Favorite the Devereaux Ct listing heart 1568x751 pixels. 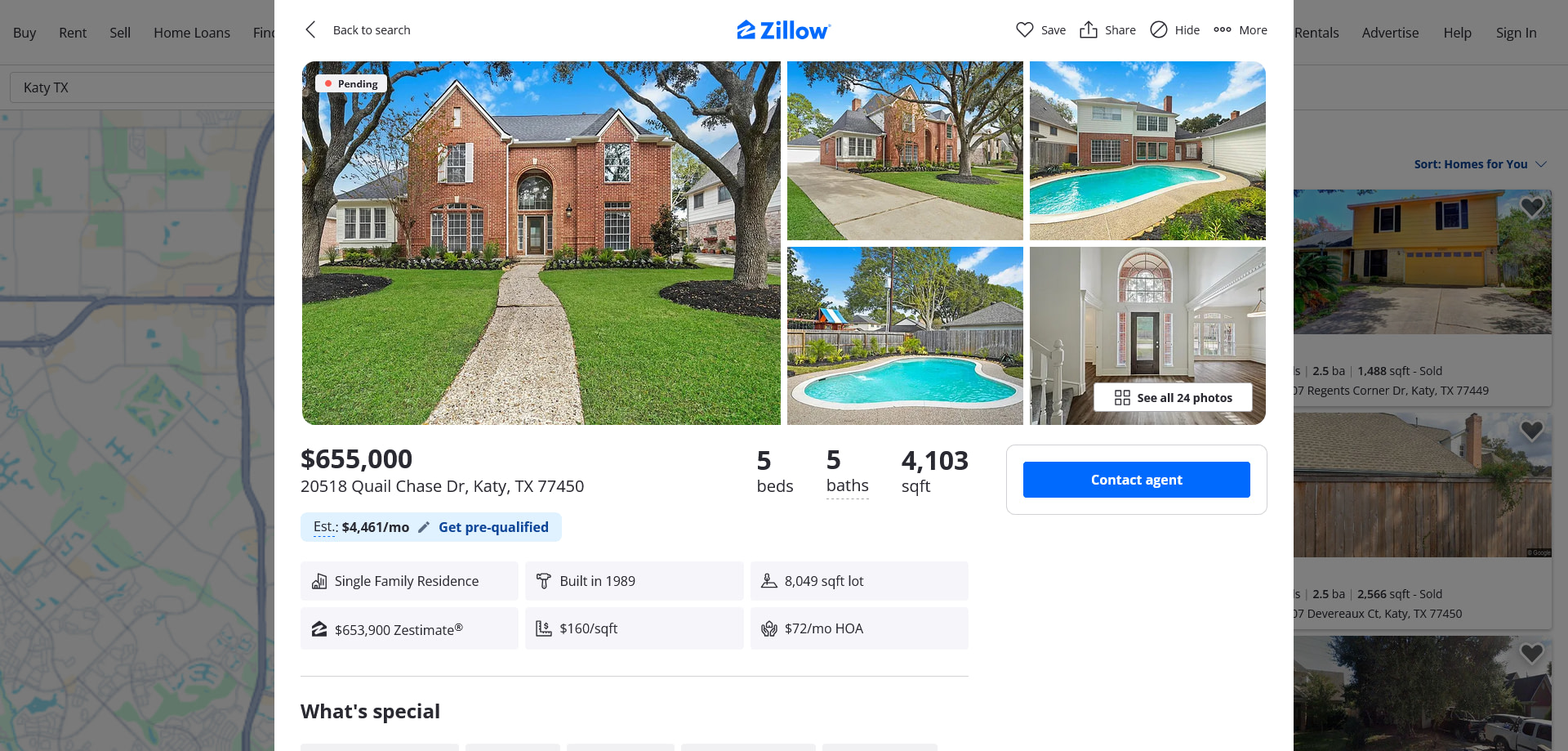click(1531, 430)
